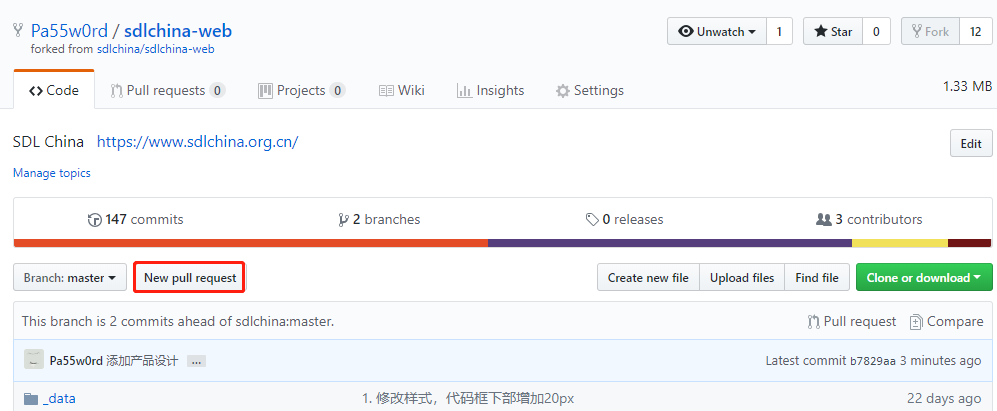Click the orange language bar segment
997x411 pixels.
click(250, 243)
